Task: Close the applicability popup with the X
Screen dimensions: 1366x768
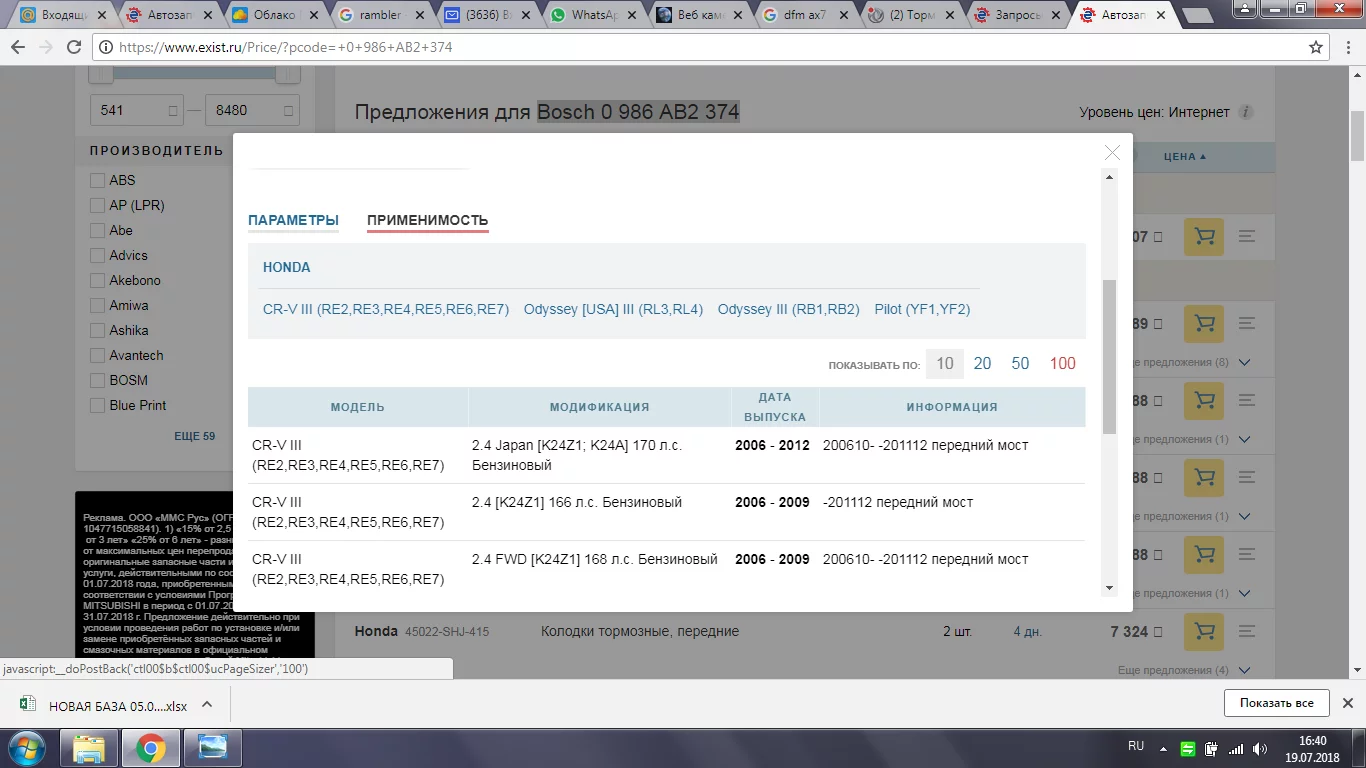Action: point(1112,152)
